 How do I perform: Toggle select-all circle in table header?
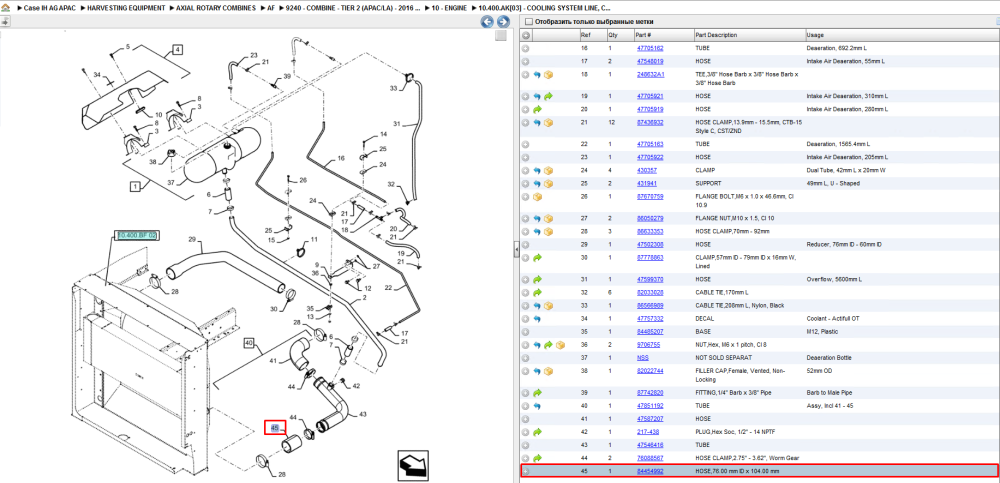526,35
